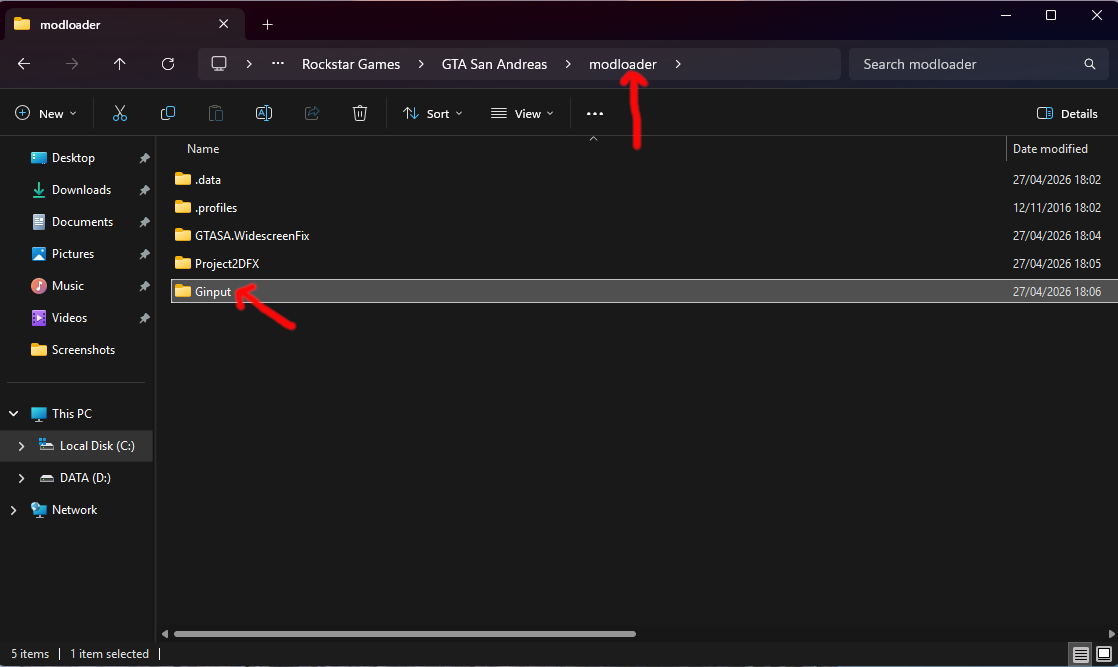Open Downloads in sidebar
The height and width of the screenshot is (667, 1118).
pos(81,190)
